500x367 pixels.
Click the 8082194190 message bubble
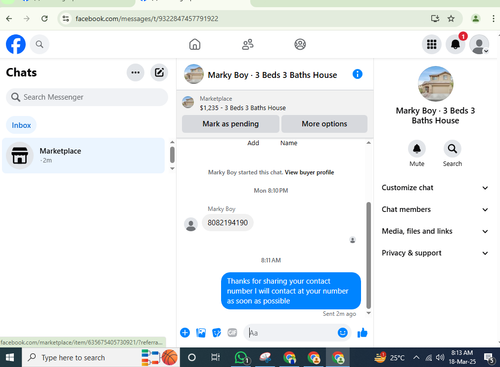228,223
